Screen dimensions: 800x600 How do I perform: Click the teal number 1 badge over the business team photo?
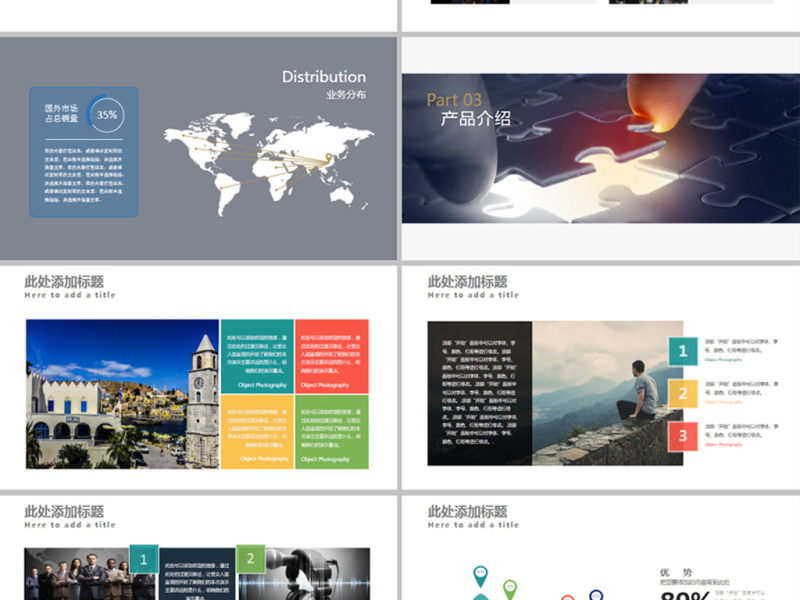click(143, 560)
